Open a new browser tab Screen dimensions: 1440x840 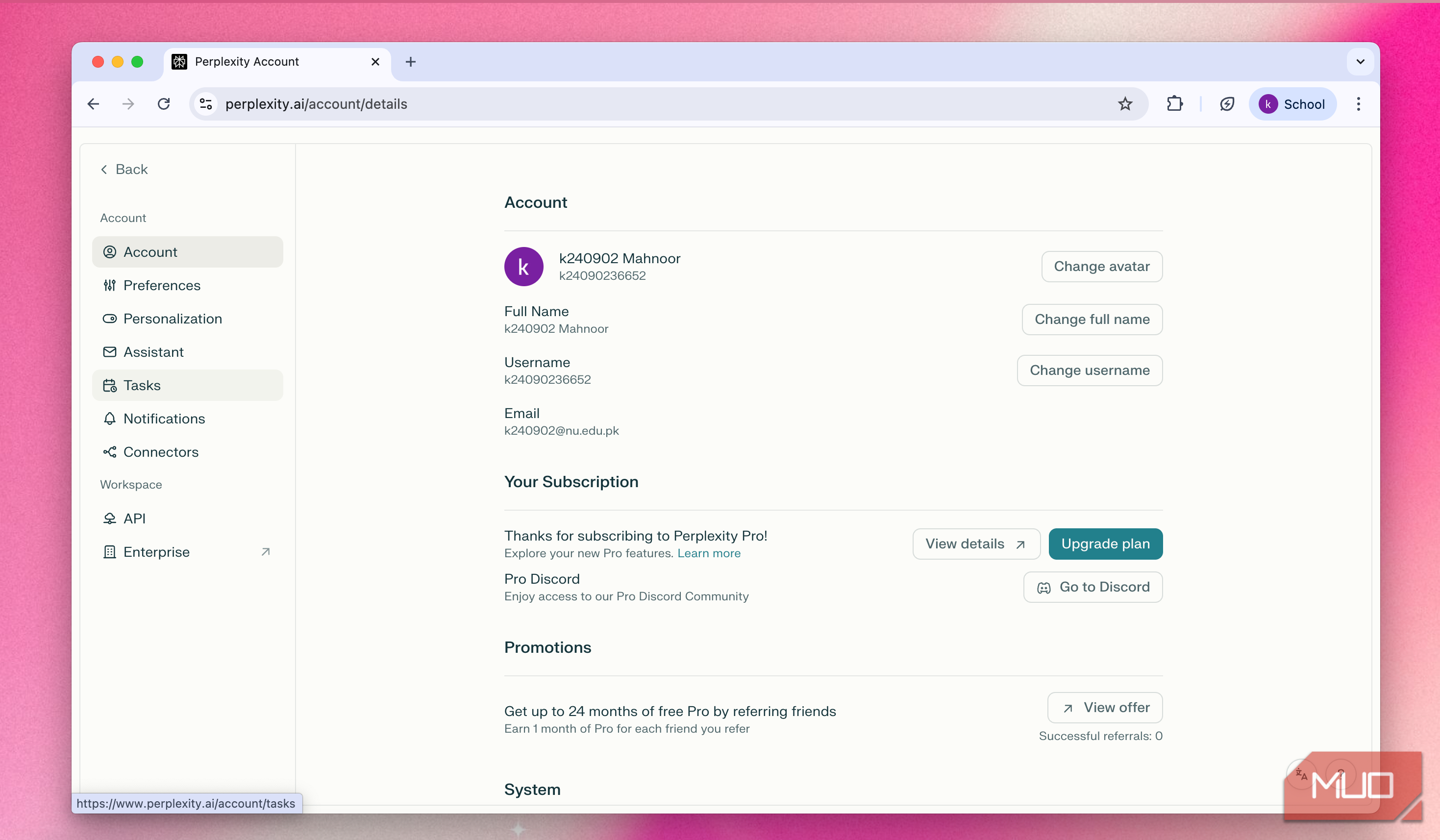(410, 62)
